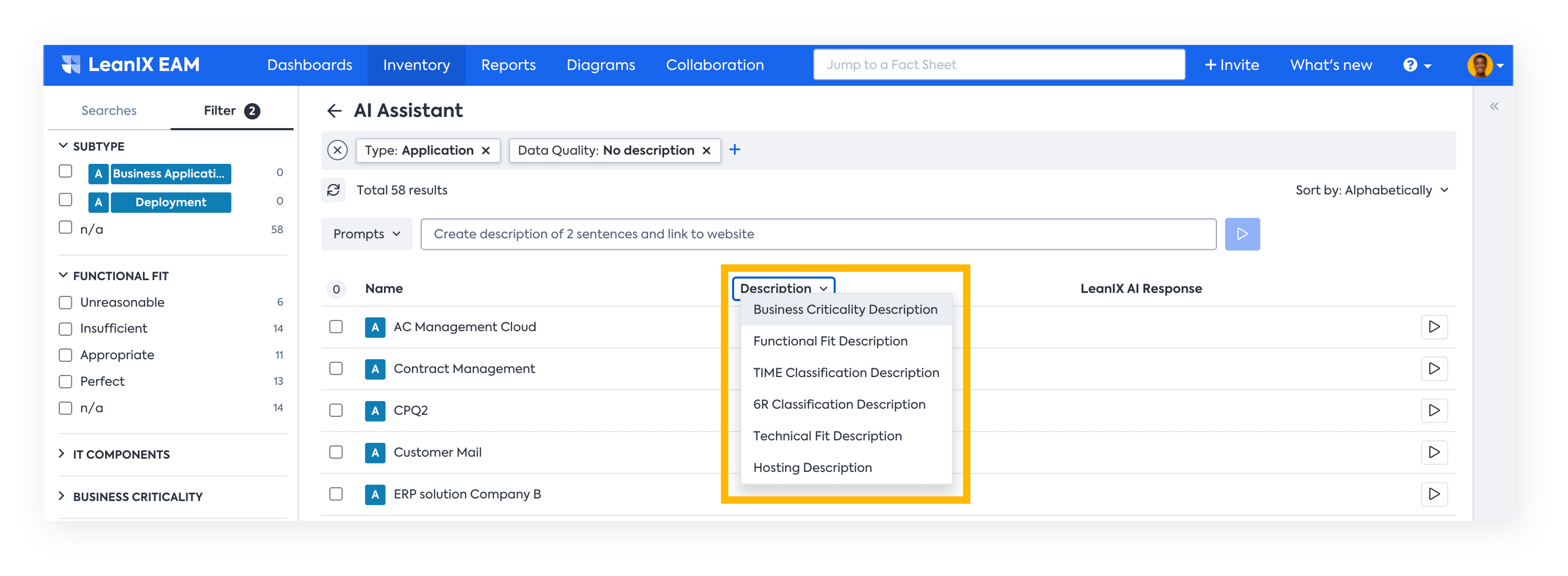Click the A icon next to ERP solution Company B
The image size is (1568, 576).
pos(375,494)
